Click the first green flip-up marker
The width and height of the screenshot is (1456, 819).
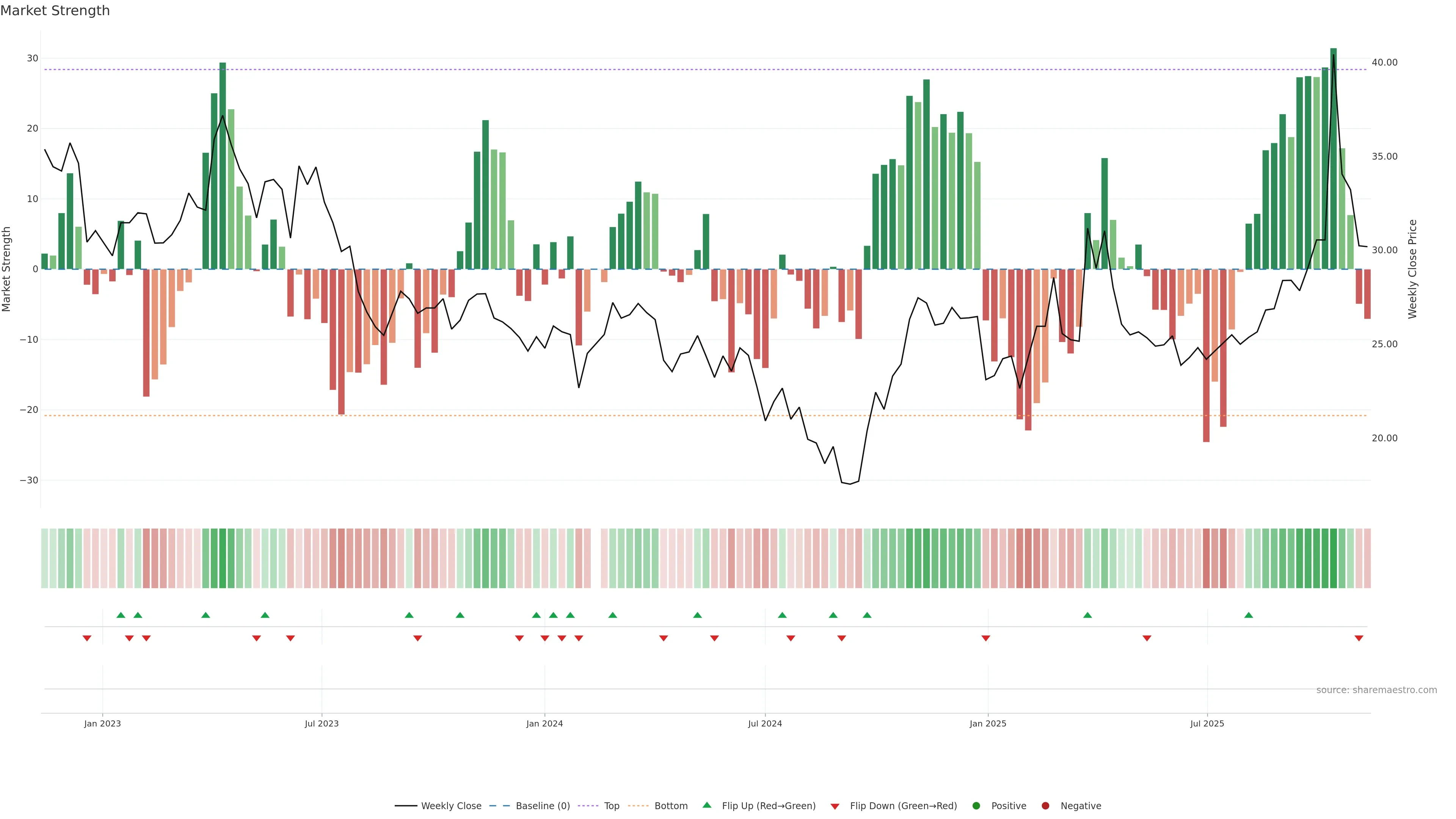[121, 615]
